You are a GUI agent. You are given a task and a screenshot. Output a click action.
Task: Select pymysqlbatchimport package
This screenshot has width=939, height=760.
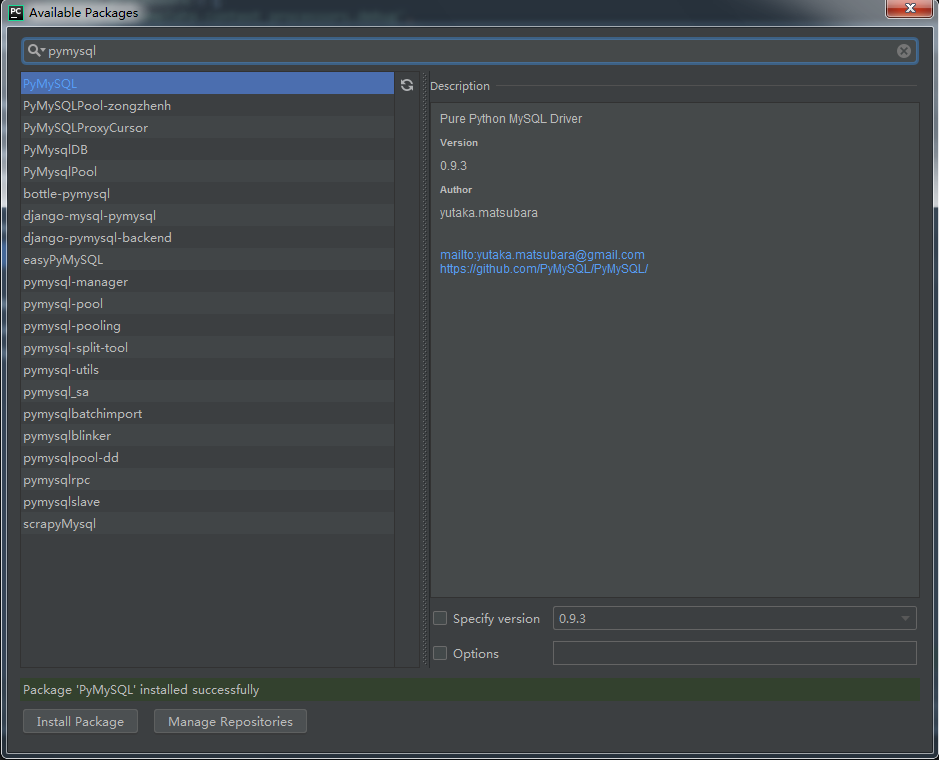207,414
